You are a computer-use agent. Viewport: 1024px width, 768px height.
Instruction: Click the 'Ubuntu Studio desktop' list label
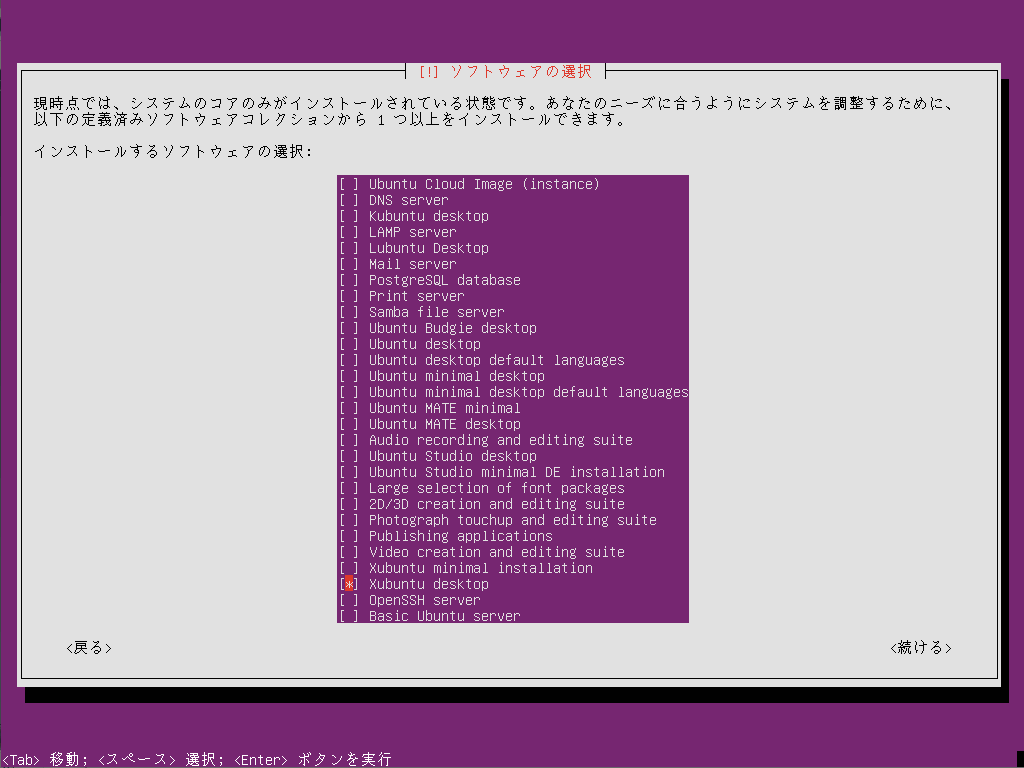point(453,456)
